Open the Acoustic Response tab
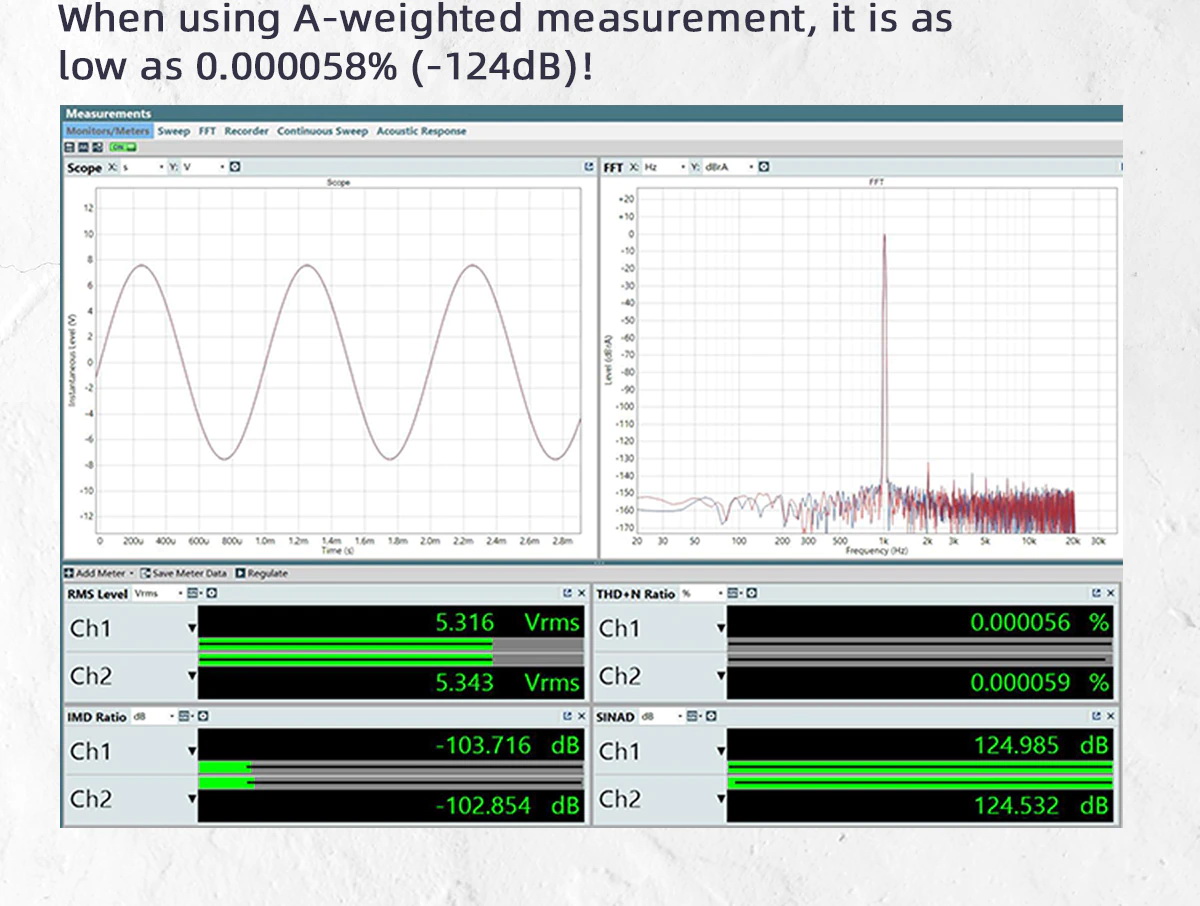Screen dimensions: 1200x906 [x=421, y=131]
